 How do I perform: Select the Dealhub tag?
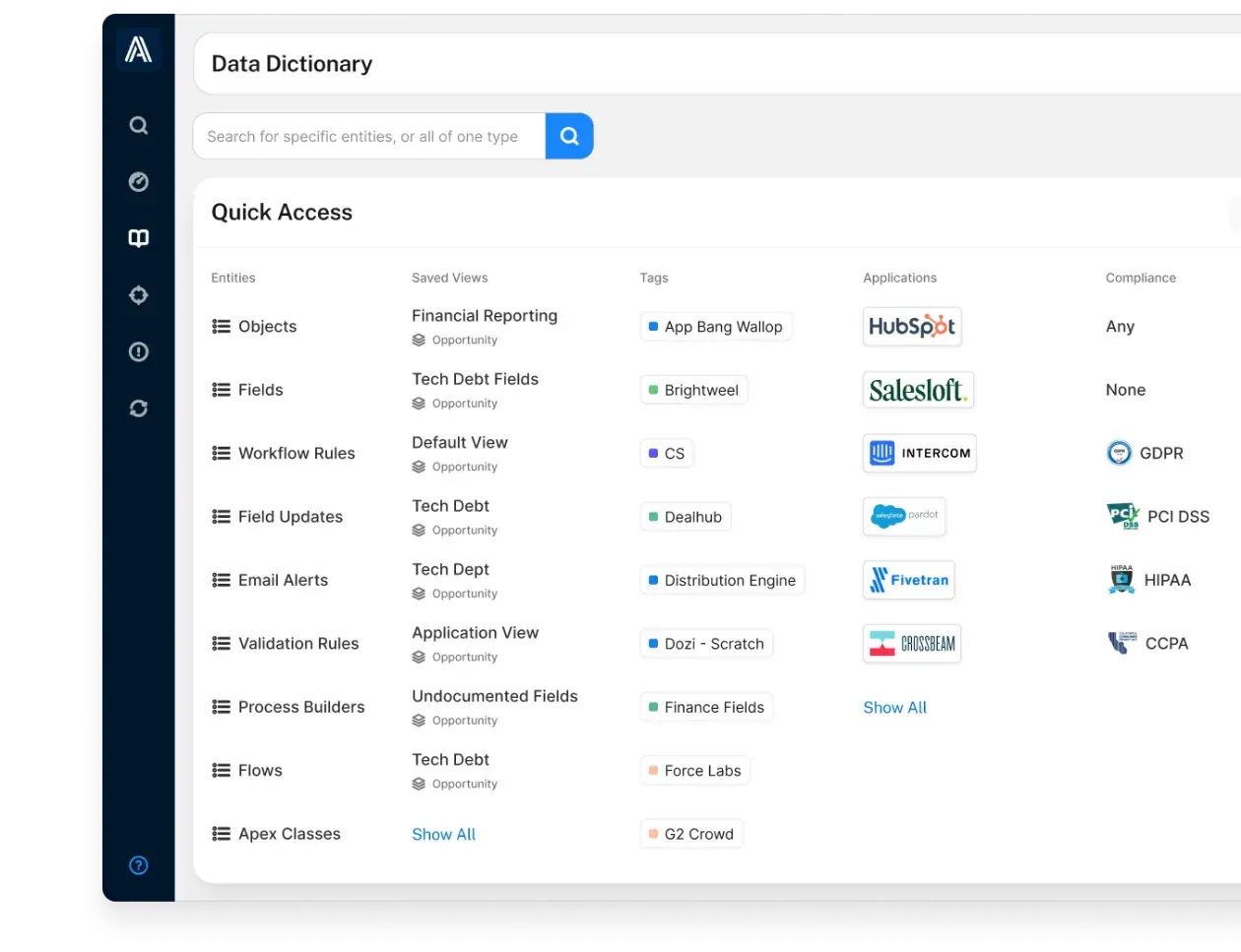coord(686,517)
